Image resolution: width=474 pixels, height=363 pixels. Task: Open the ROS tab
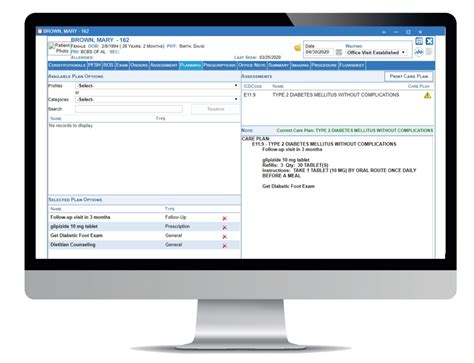click(x=108, y=65)
